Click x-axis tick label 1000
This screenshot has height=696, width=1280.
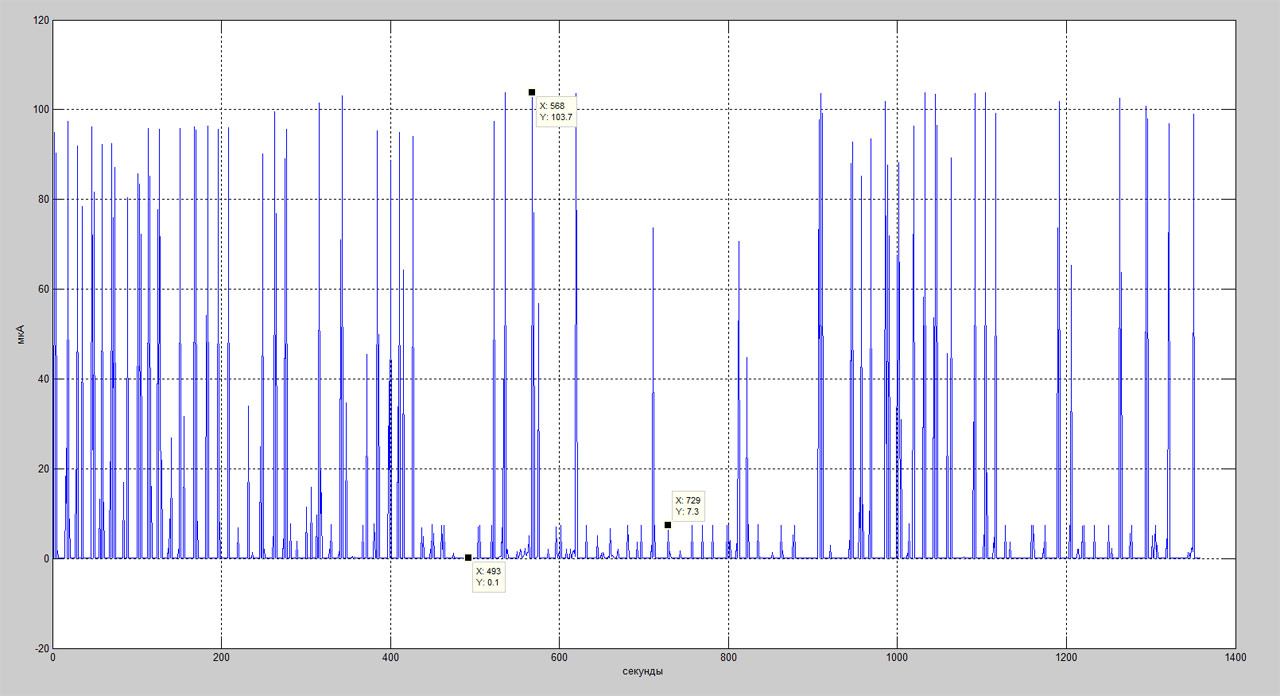(897, 658)
